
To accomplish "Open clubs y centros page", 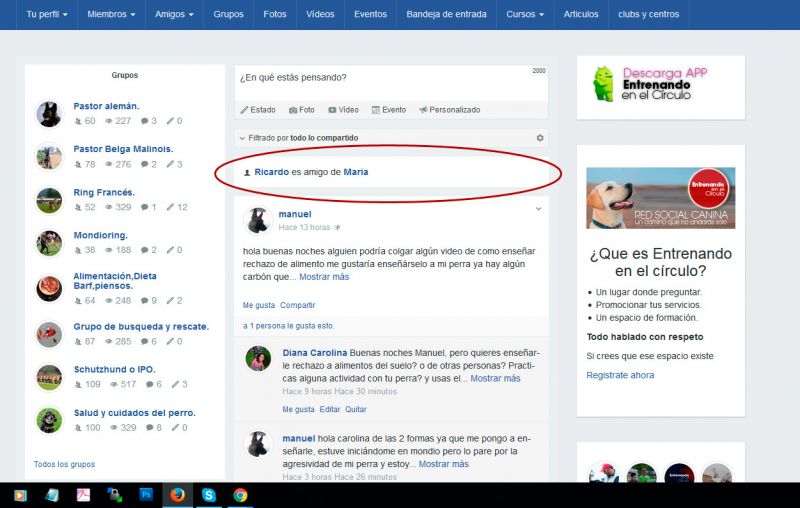I will pos(648,14).
